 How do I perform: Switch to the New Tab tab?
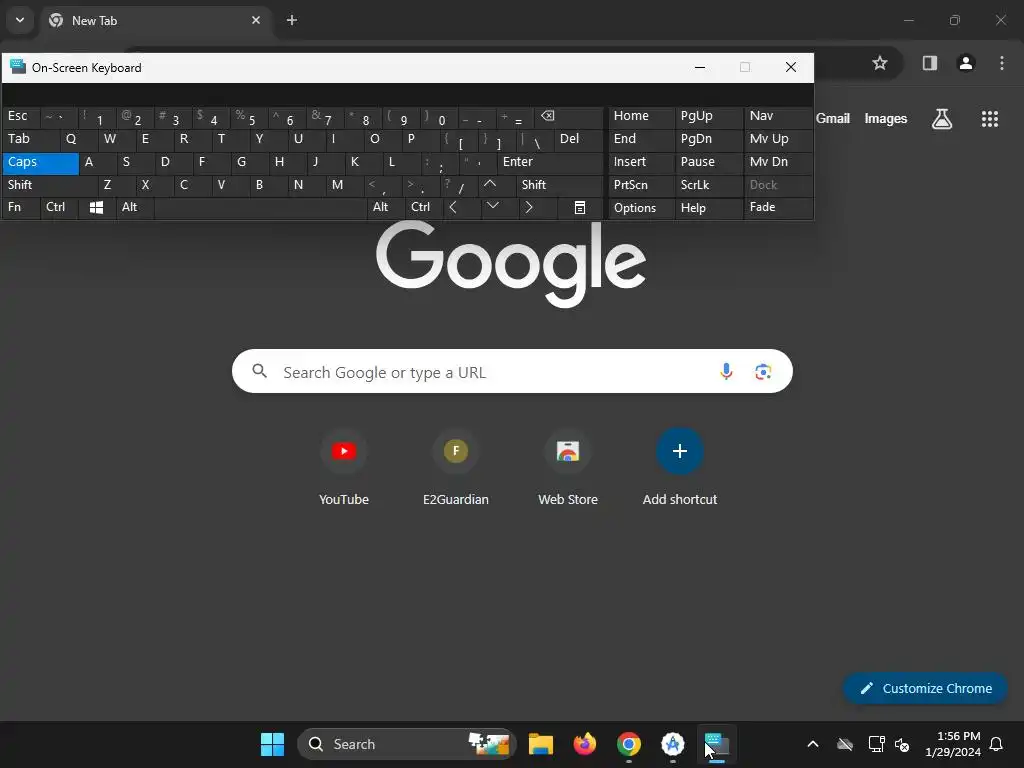click(157, 20)
